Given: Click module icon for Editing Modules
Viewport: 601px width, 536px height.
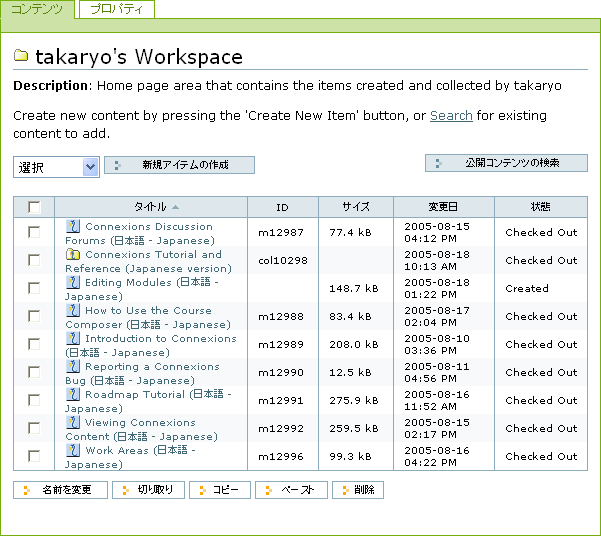Looking at the screenshot, I should click(72, 282).
